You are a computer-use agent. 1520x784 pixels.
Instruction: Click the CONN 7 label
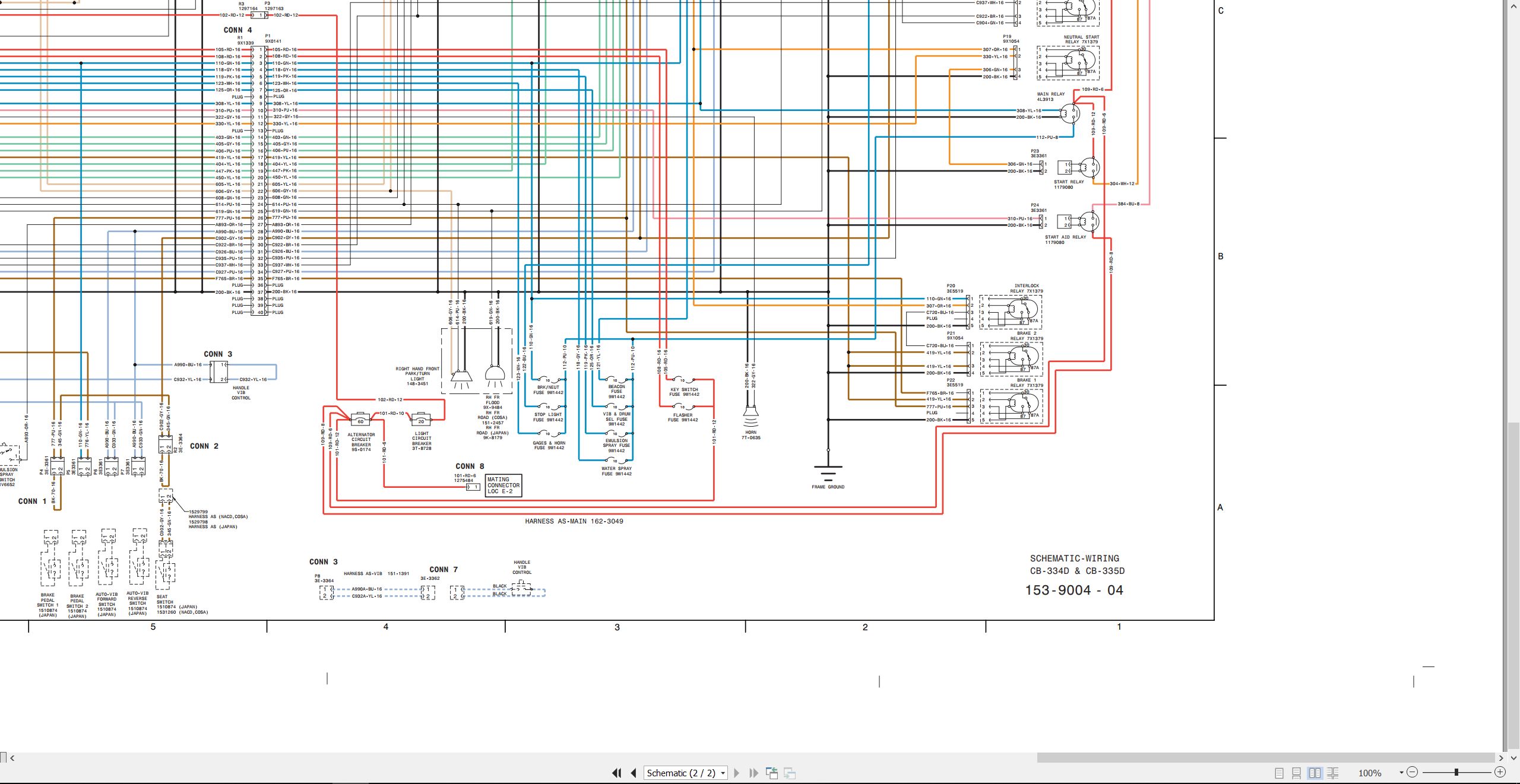pos(444,569)
